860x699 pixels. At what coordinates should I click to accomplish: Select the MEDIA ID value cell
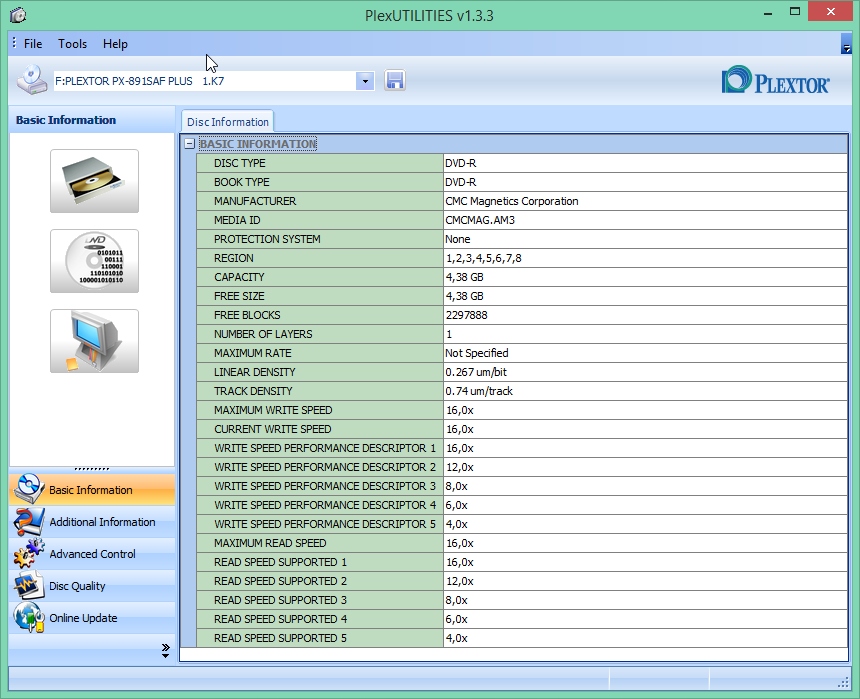click(x=644, y=220)
